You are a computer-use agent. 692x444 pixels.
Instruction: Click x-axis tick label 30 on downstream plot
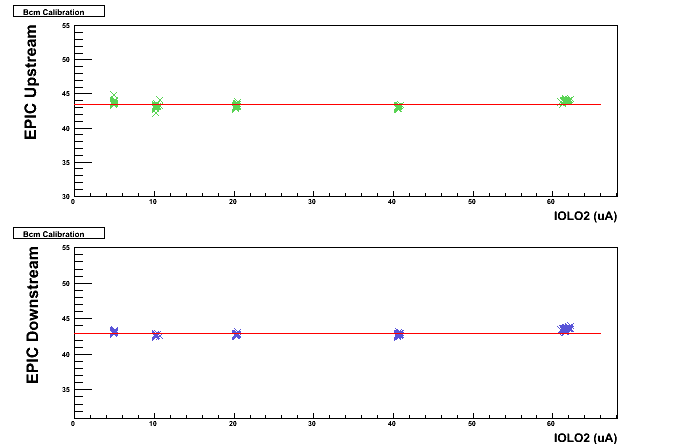click(312, 424)
